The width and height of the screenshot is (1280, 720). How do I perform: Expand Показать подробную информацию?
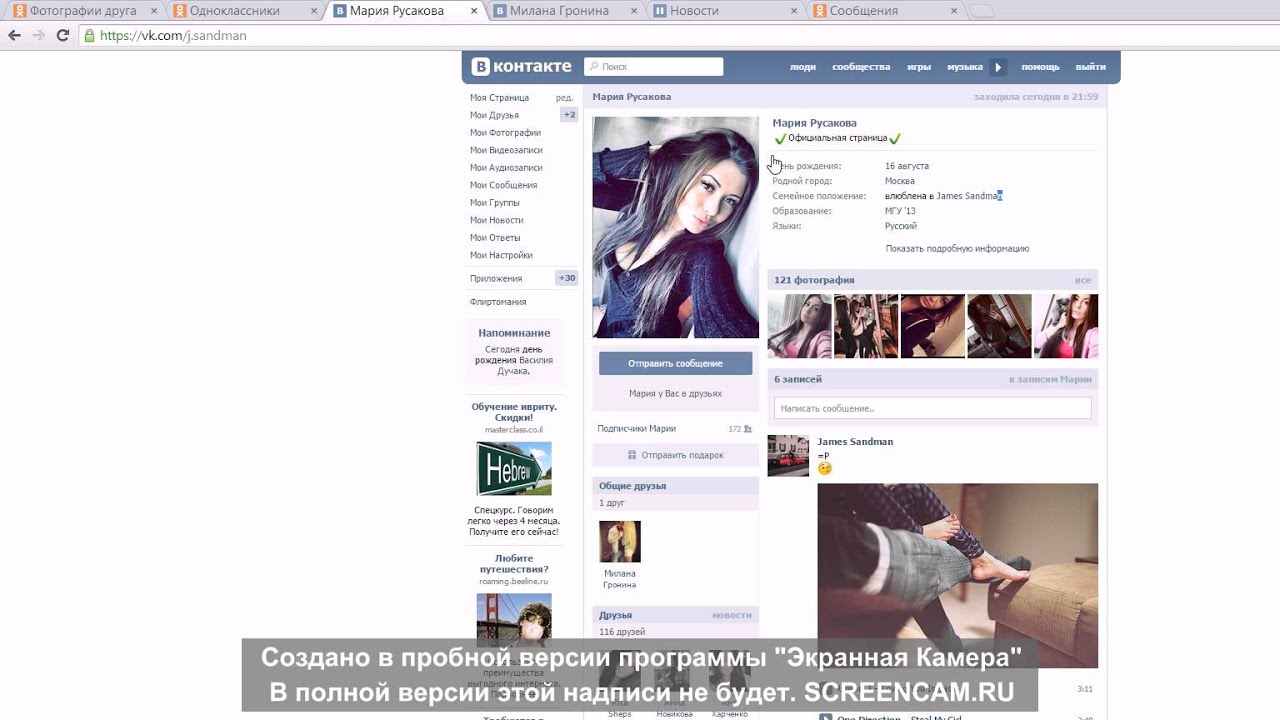coord(957,249)
